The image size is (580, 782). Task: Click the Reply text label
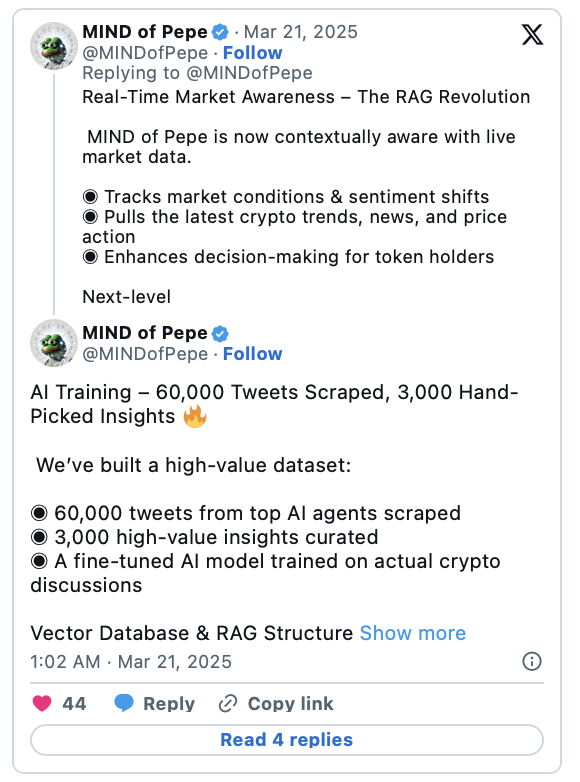(x=169, y=704)
